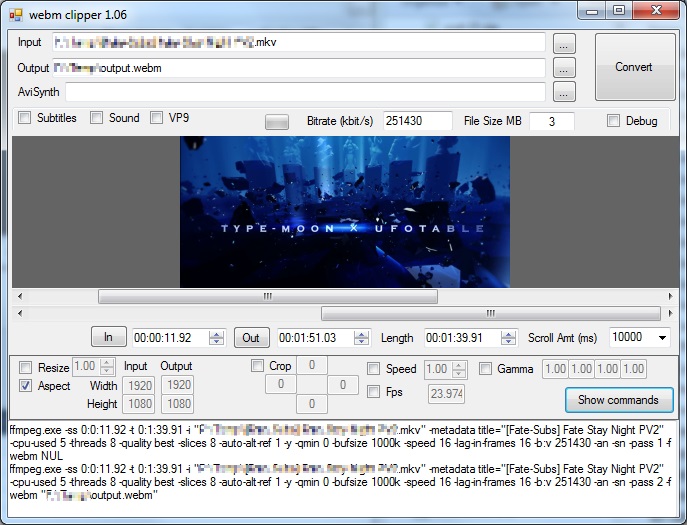Click the top Crop value field
The width and height of the screenshot is (687, 525).
(x=312, y=365)
